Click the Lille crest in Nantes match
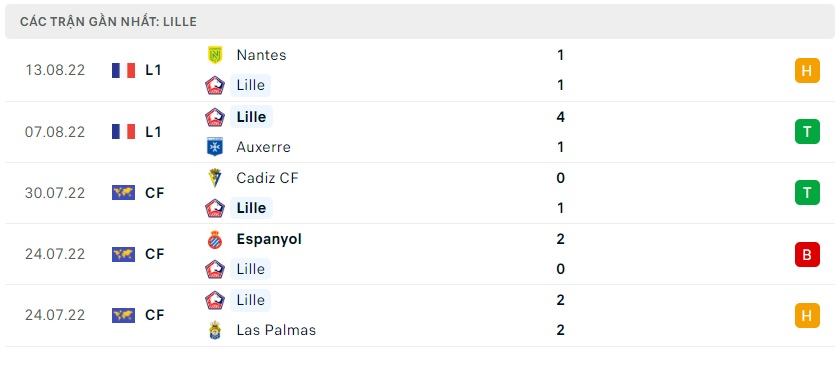The width and height of the screenshot is (837, 365). pos(215,85)
